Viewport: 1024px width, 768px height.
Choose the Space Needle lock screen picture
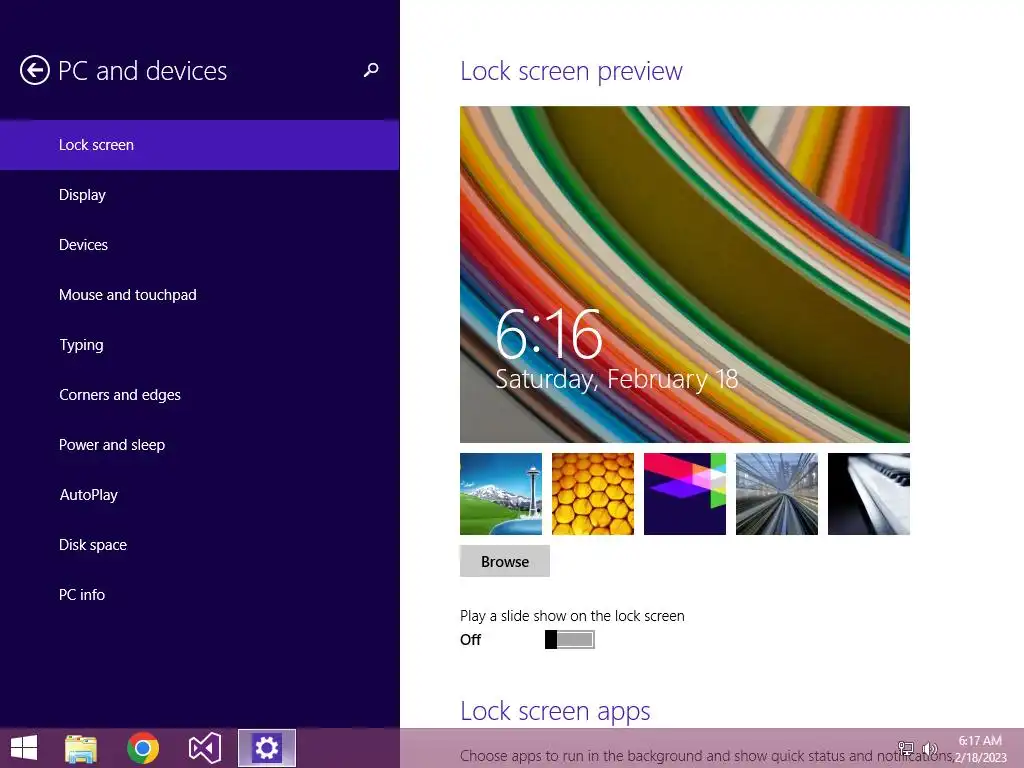501,494
